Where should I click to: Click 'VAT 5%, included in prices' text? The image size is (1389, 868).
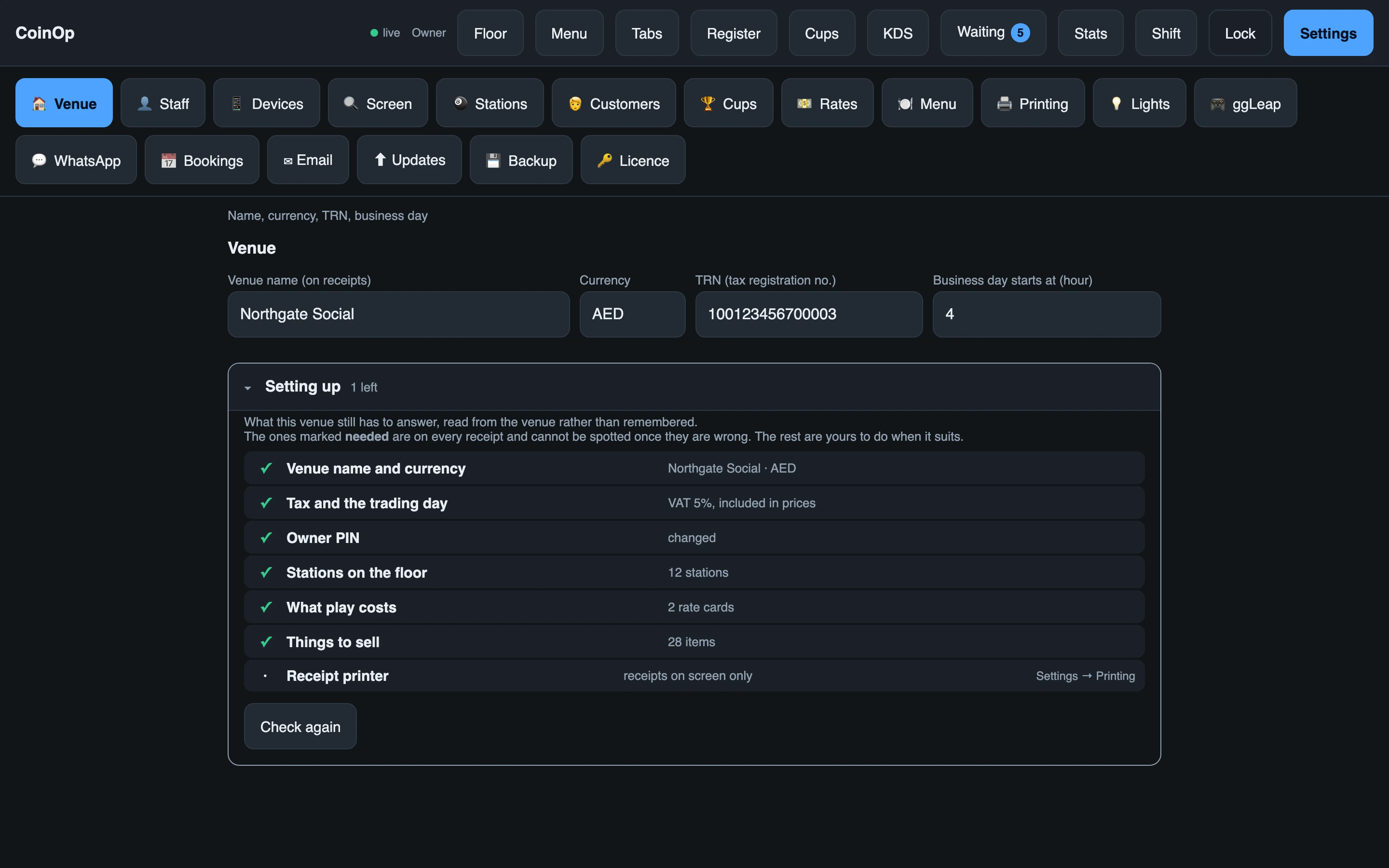point(741,503)
